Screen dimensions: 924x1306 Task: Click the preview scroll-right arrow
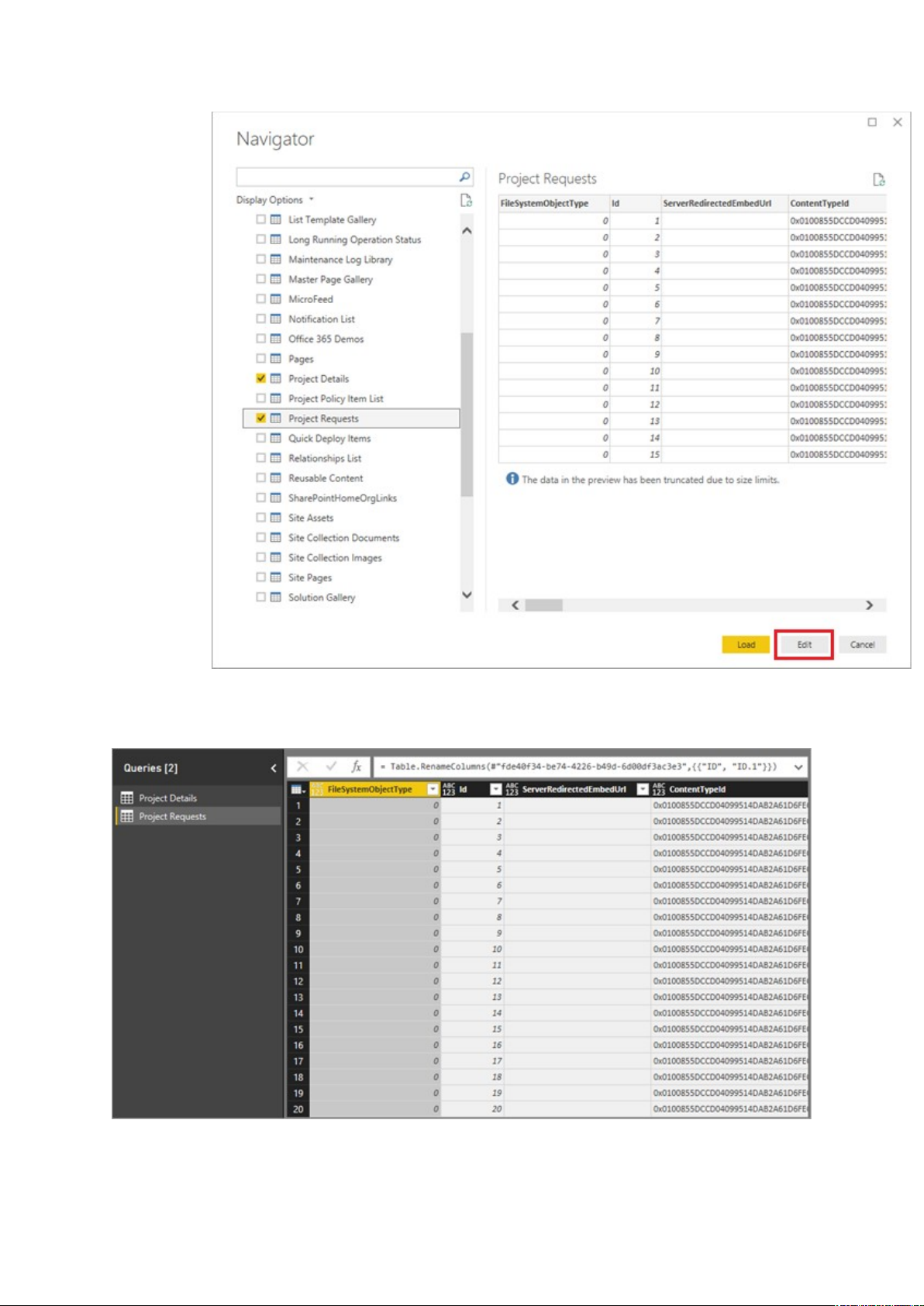tap(869, 605)
